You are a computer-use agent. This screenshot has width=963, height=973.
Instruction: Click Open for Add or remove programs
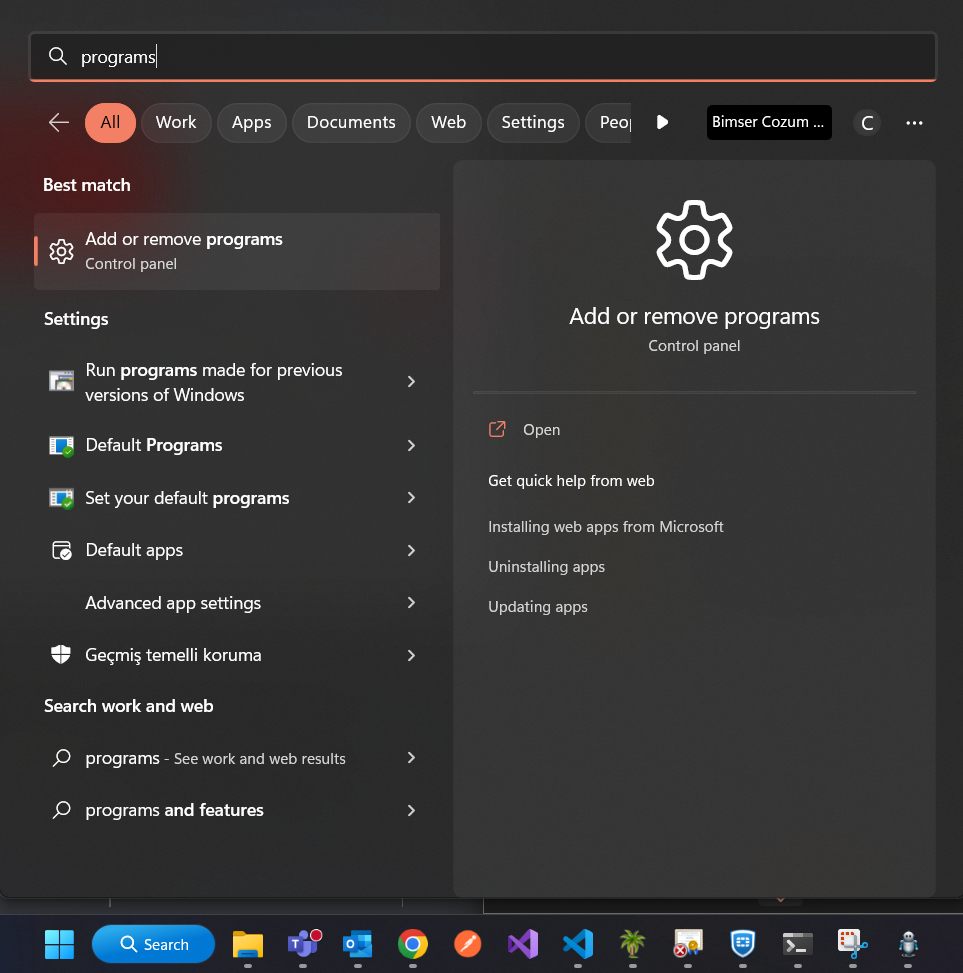pos(541,430)
